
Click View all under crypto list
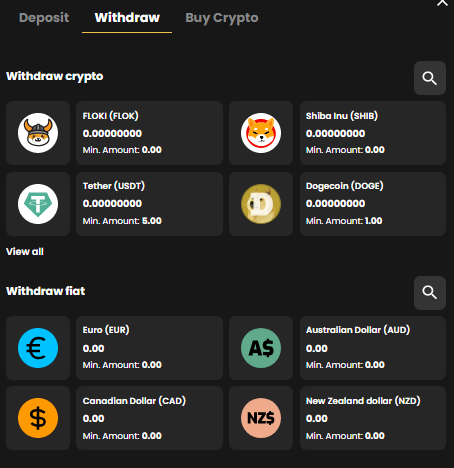[x=25, y=251]
